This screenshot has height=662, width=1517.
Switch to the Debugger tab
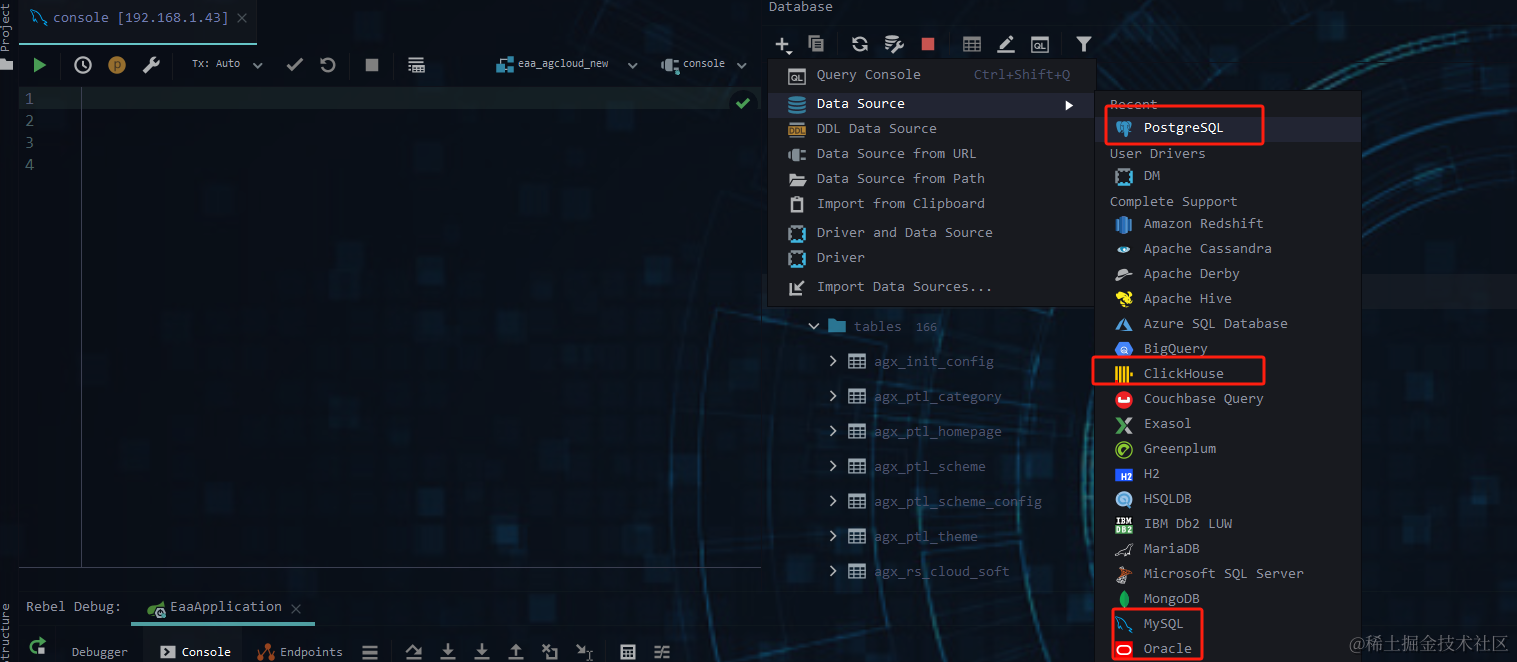(99, 652)
